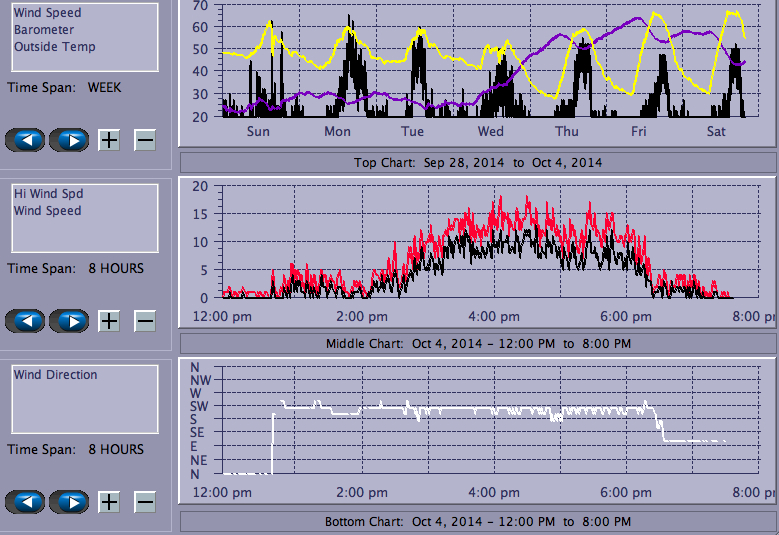Click the Bottom Chart date range bar
Screen dimensions: 779x535
[477, 522]
